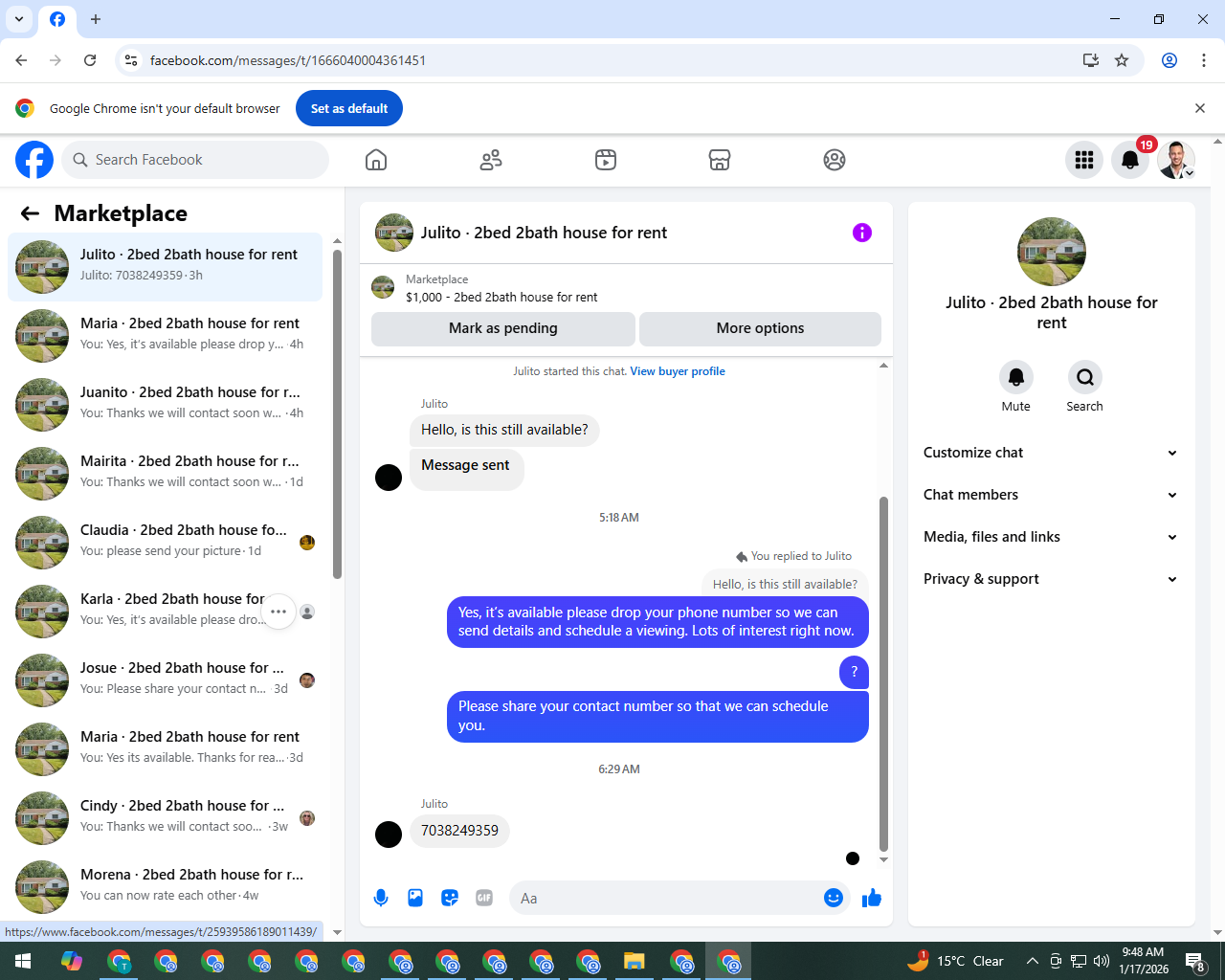Open the Marketplace storefront nav icon
Image resolution: width=1225 pixels, height=980 pixels.
[x=720, y=160]
